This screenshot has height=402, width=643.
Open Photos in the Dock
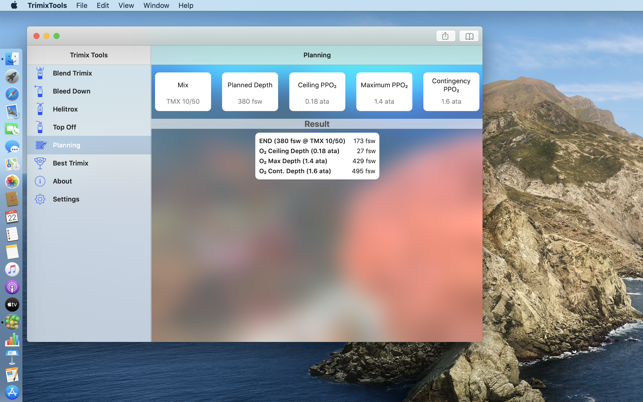(12, 181)
